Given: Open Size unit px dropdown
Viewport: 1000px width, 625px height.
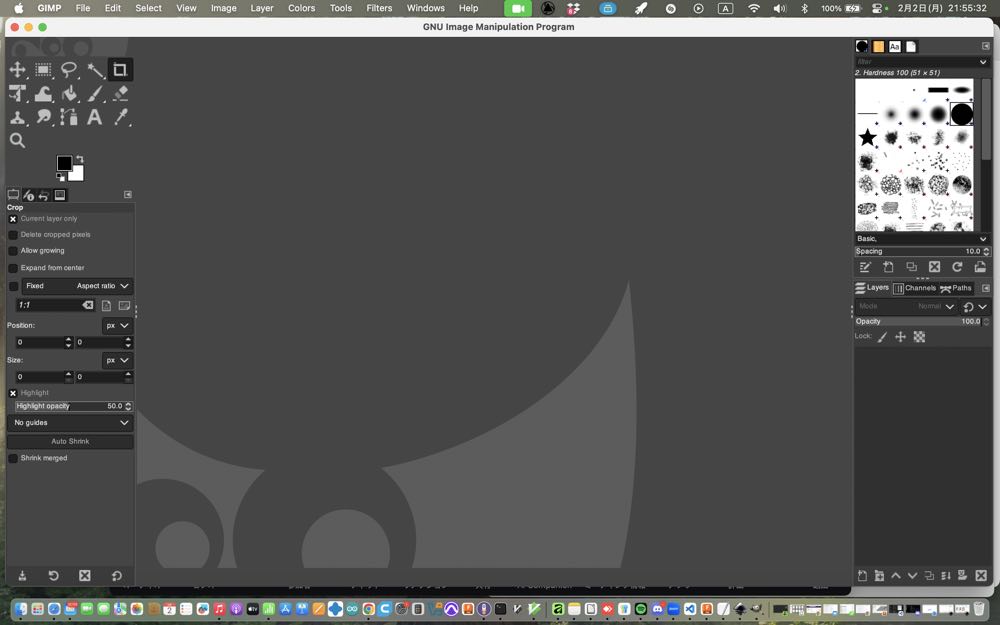Looking at the screenshot, I should (117, 360).
